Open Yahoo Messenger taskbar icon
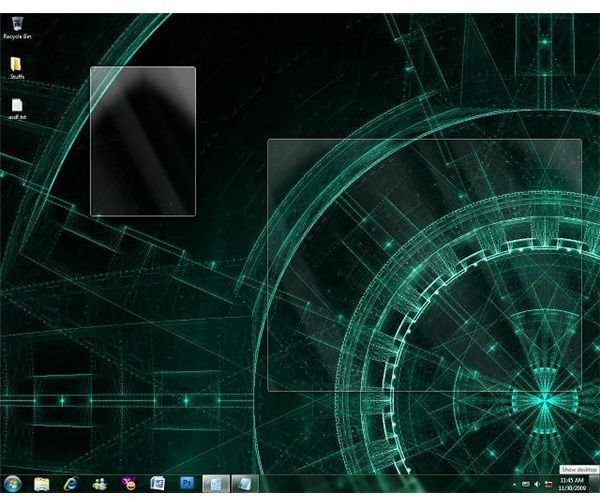Image resolution: width=600 pixels, height=498 pixels. tap(129, 484)
